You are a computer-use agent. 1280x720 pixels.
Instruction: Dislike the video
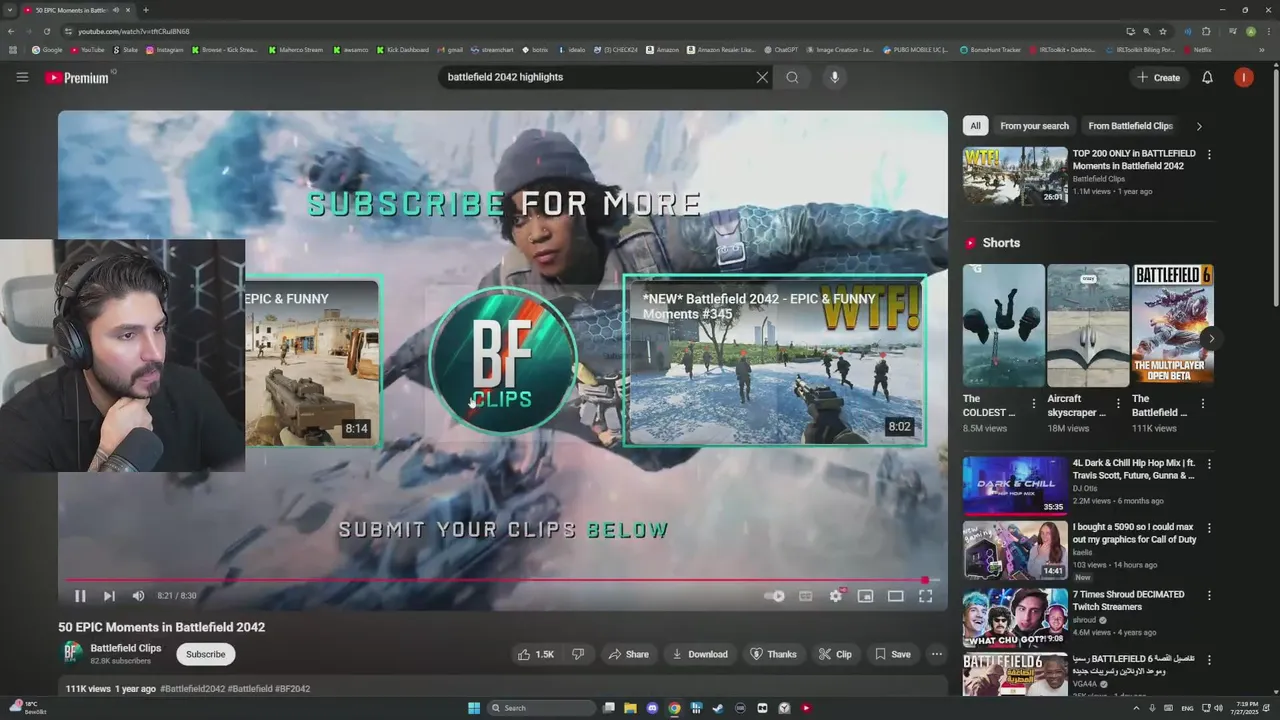tap(577, 654)
